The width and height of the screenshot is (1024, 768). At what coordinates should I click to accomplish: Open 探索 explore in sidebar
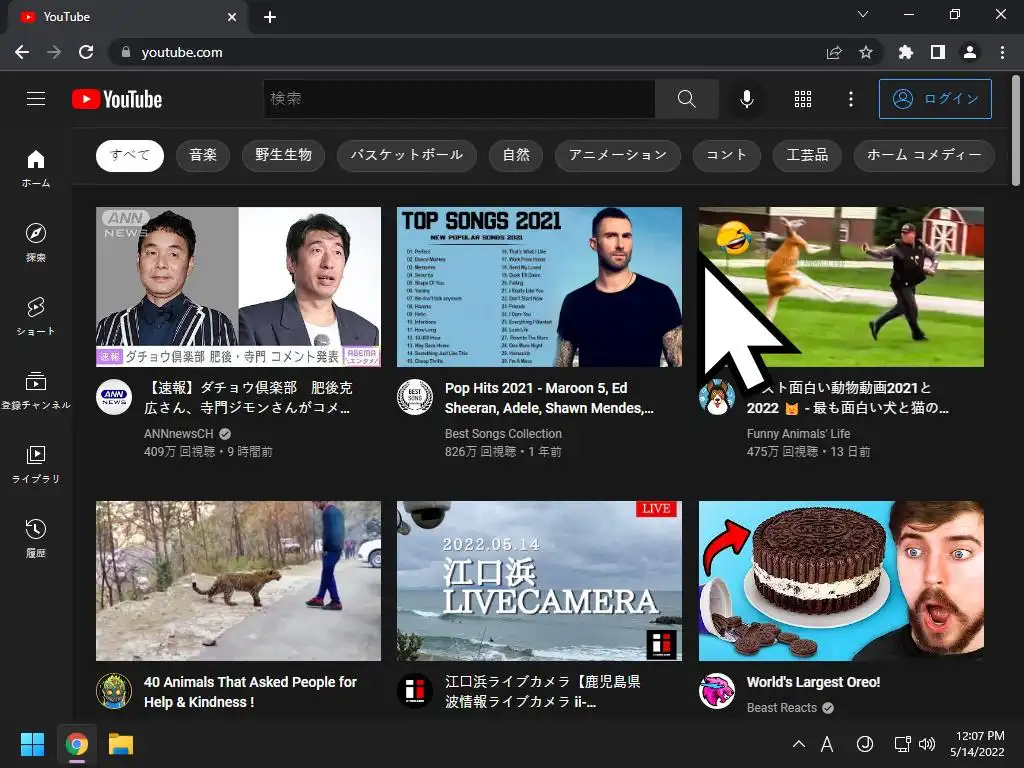(36, 242)
